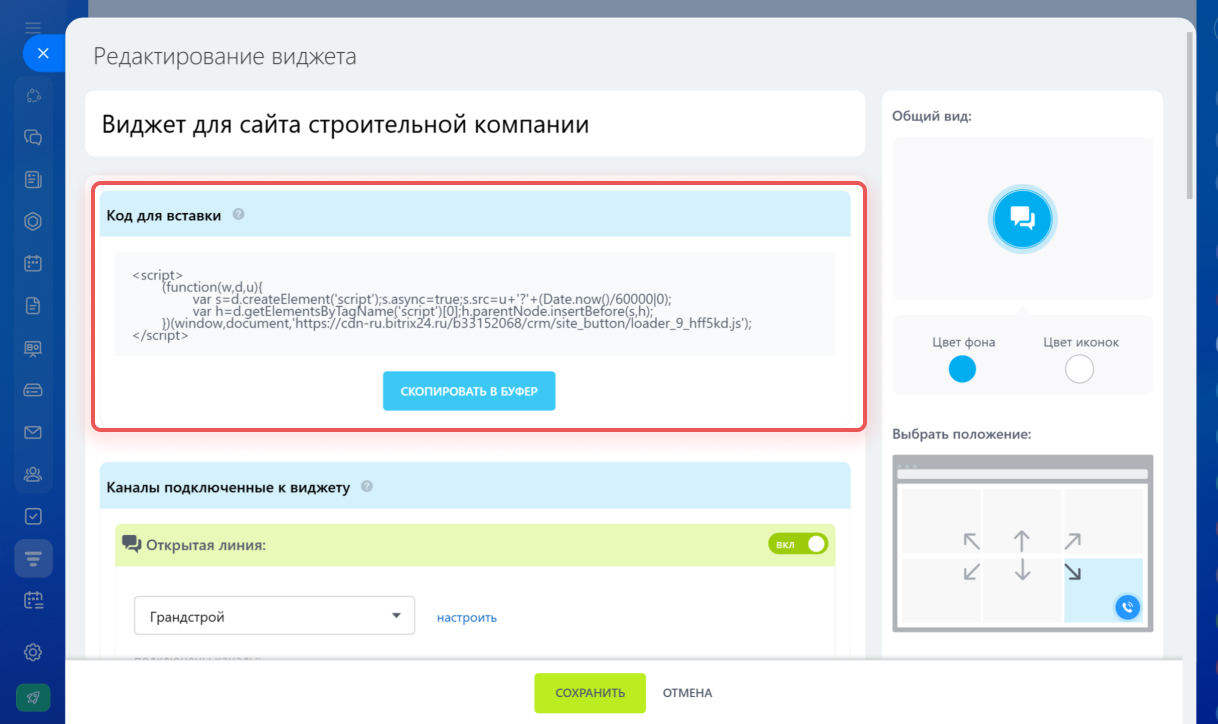Click the 'Выбрать положение:' label
Viewport: 1218px width, 724px height.
pos(962,434)
